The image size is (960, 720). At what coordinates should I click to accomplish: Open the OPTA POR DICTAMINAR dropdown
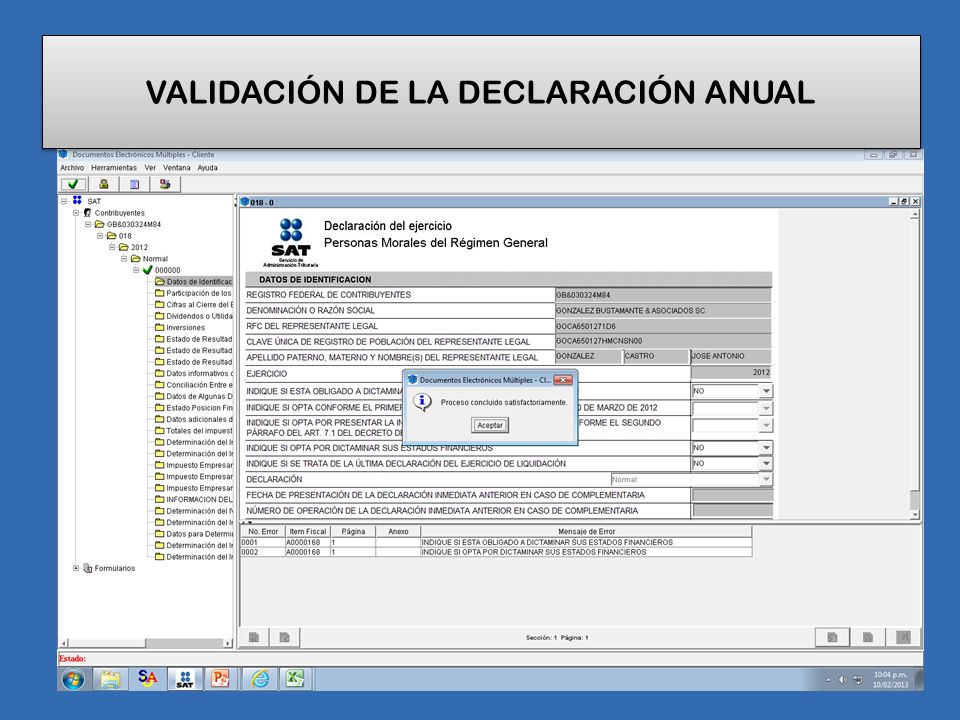766,448
